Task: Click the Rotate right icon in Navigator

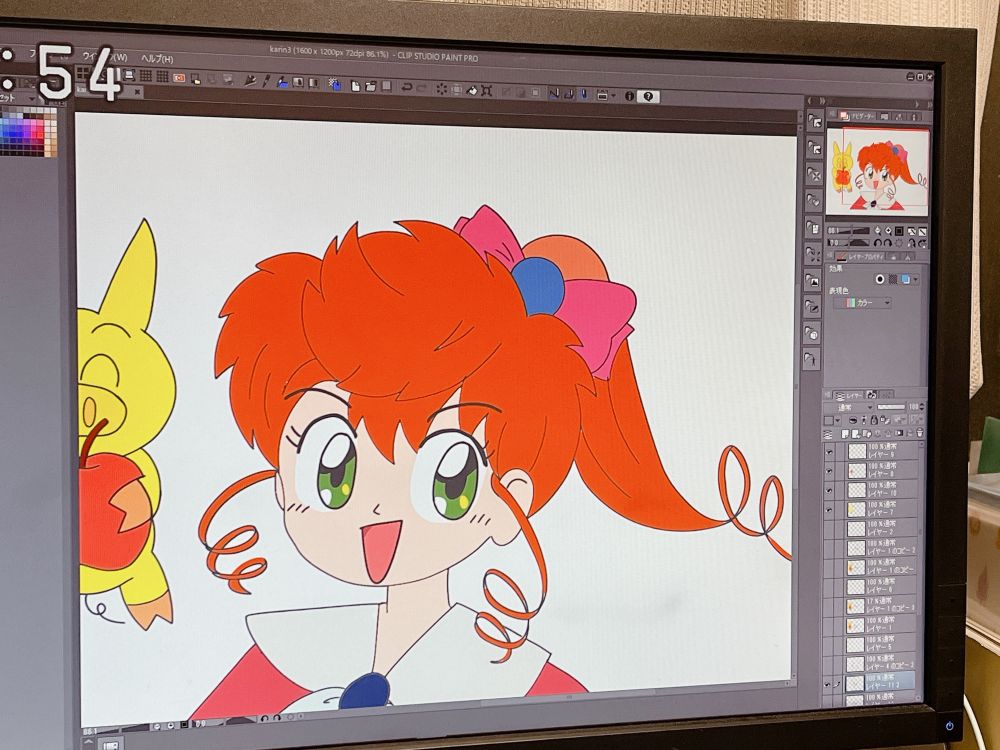Action: 888,243
